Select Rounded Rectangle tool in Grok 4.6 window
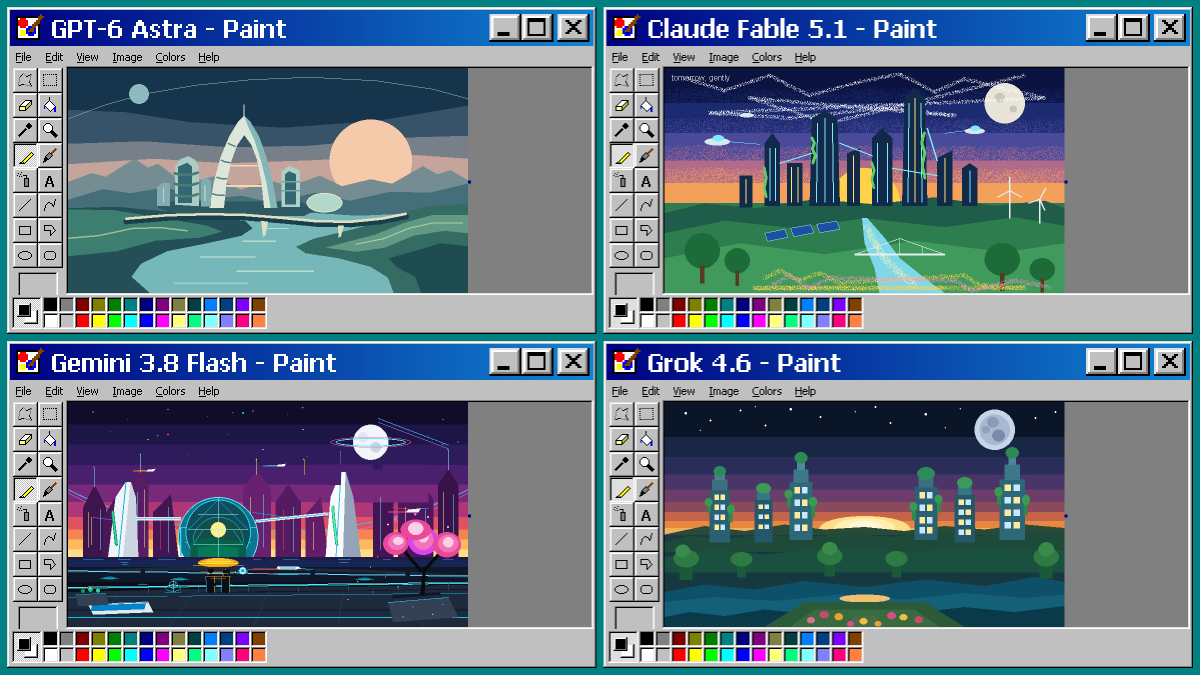The width and height of the screenshot is (1200, 675). tap(646, 589)
